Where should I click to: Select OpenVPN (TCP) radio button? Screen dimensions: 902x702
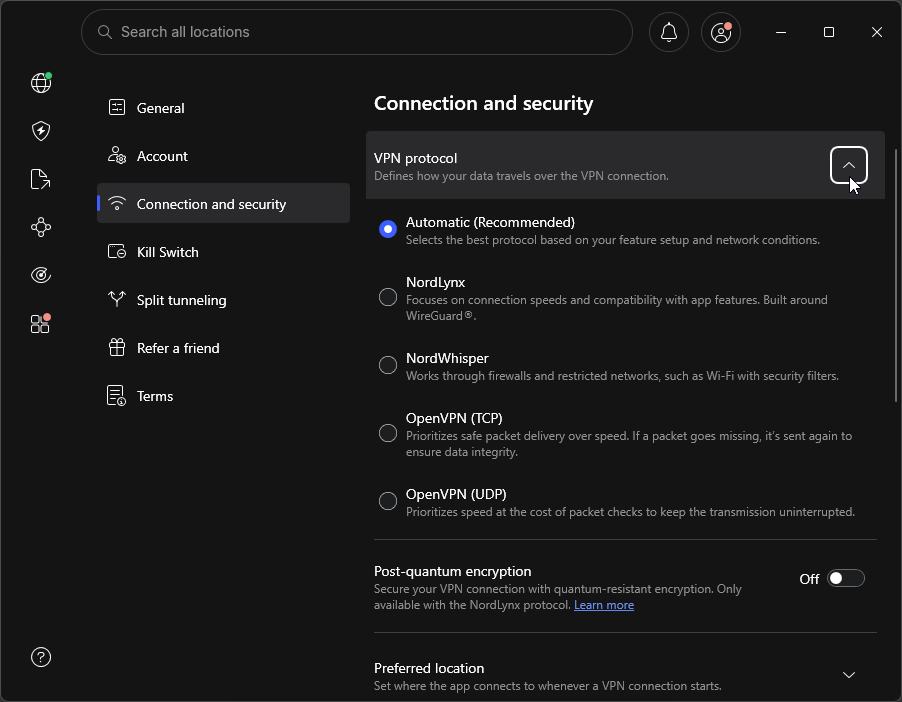tap(388, 433)
